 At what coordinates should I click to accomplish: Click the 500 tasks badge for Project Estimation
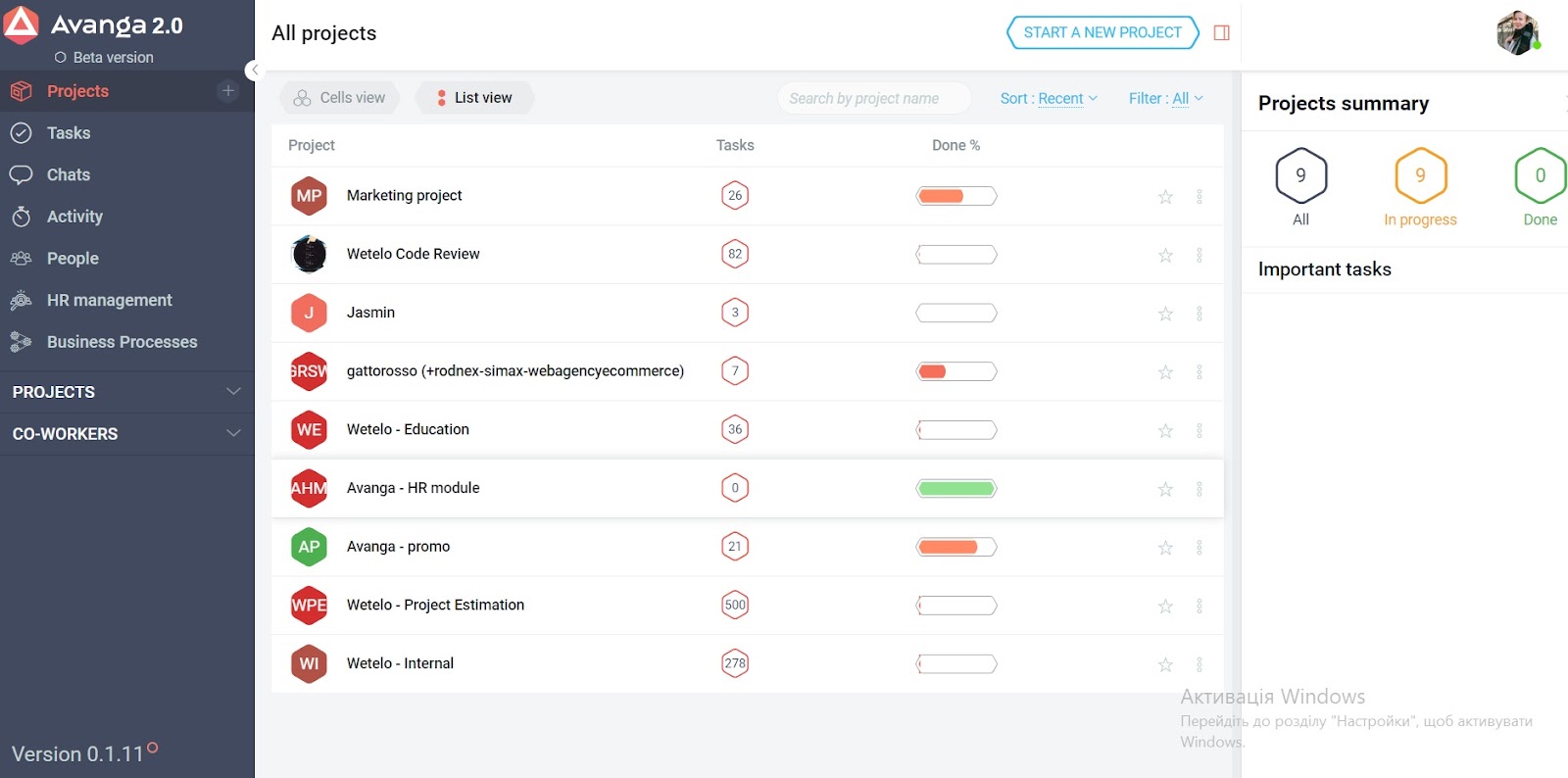click(x=735, y=605)
